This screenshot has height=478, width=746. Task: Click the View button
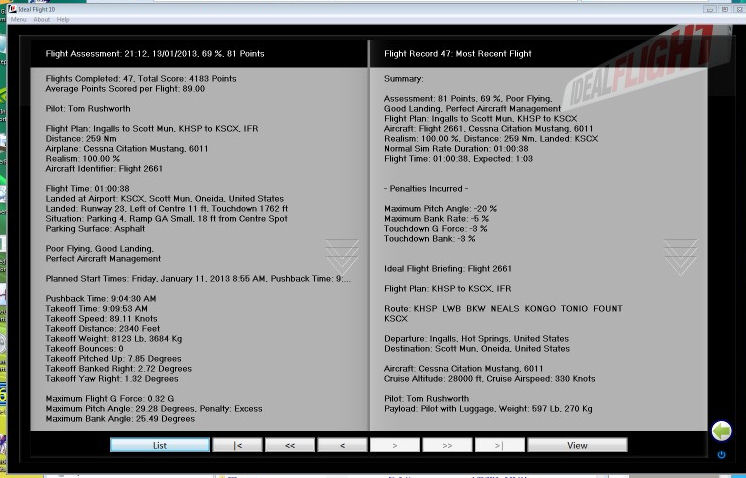click(577, 445)
